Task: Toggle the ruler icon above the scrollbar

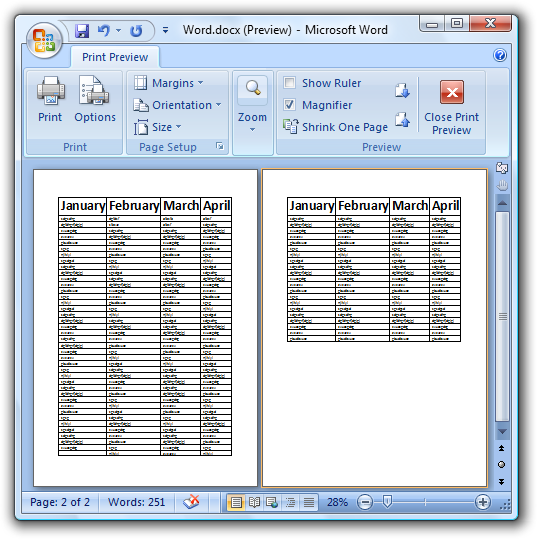Action: click(502, 168)
